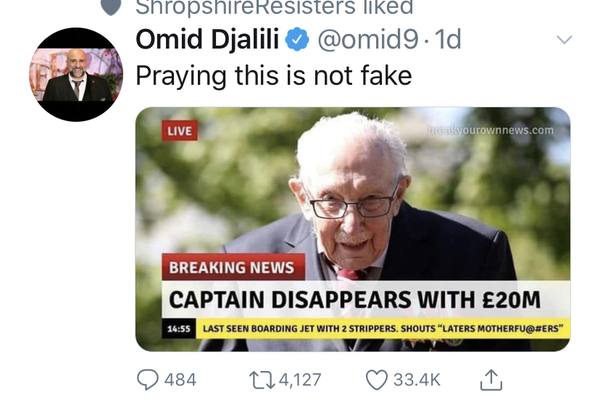Click the 484 reply count
The height and width of the screenshot is (403, 600).
(x=180, y=380)
